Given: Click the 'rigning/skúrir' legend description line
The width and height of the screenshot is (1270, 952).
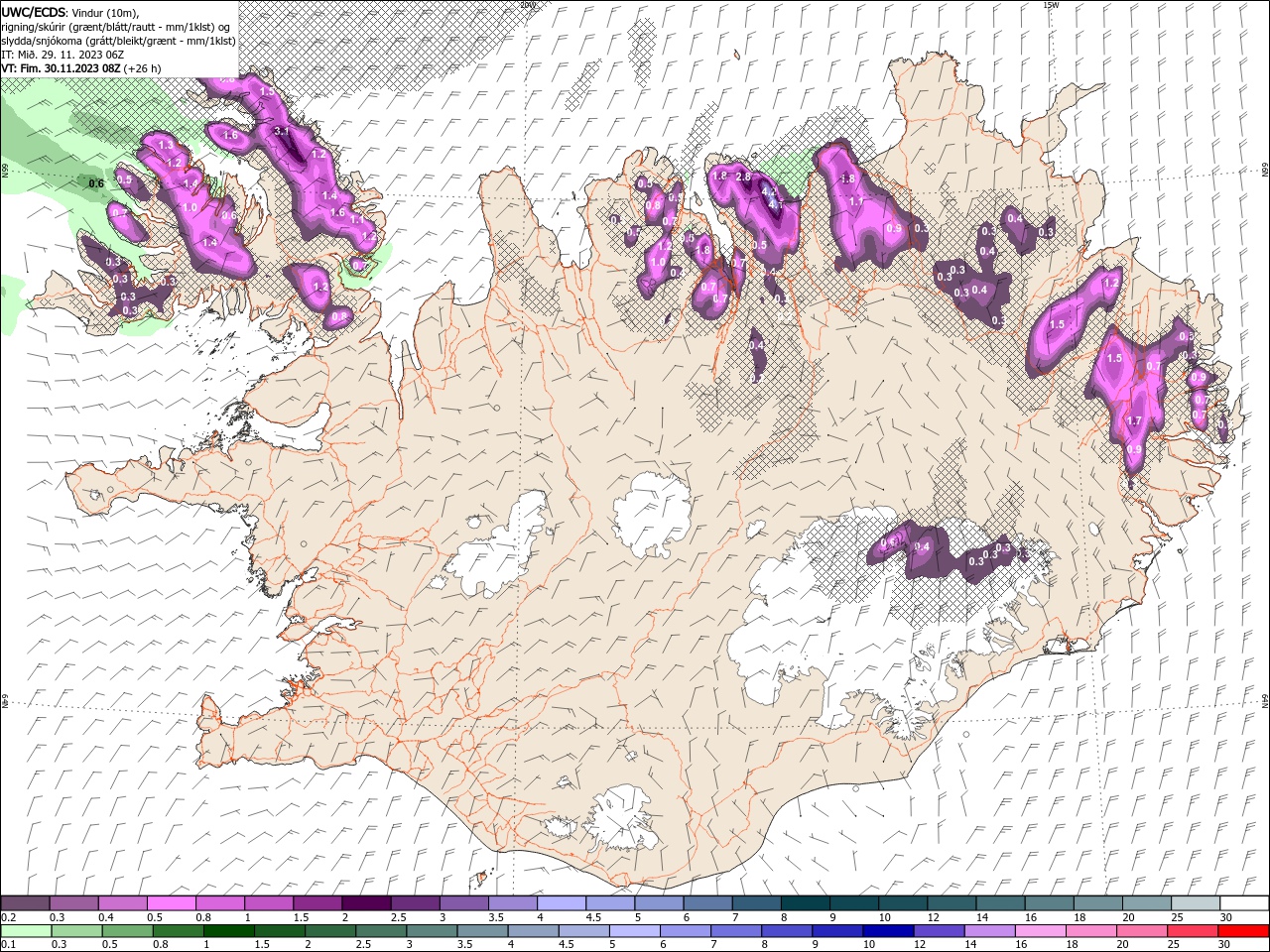Looking at the screenshot, I should 117,26.
